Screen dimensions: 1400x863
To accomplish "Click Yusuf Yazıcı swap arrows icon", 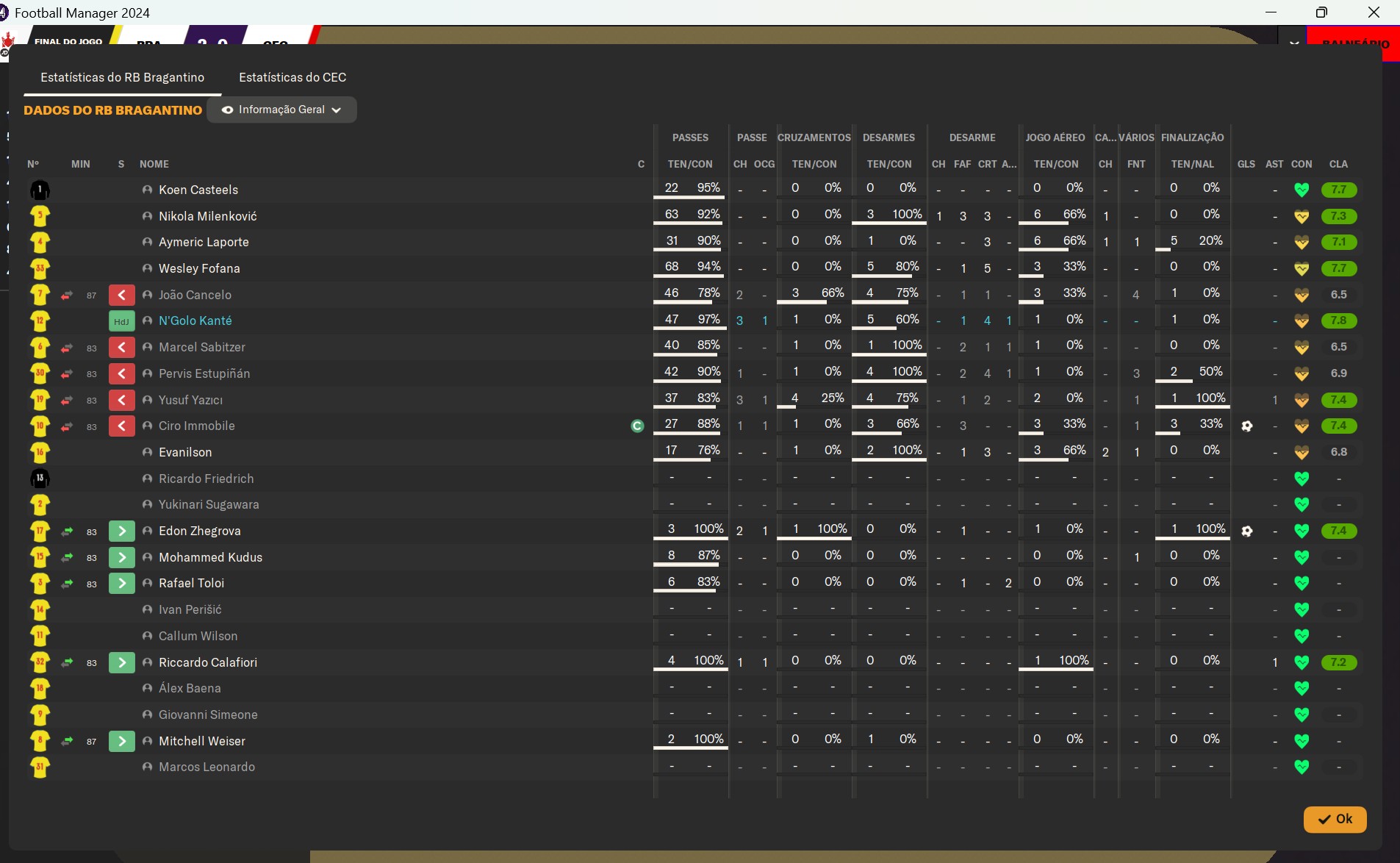I will (67, 400).
